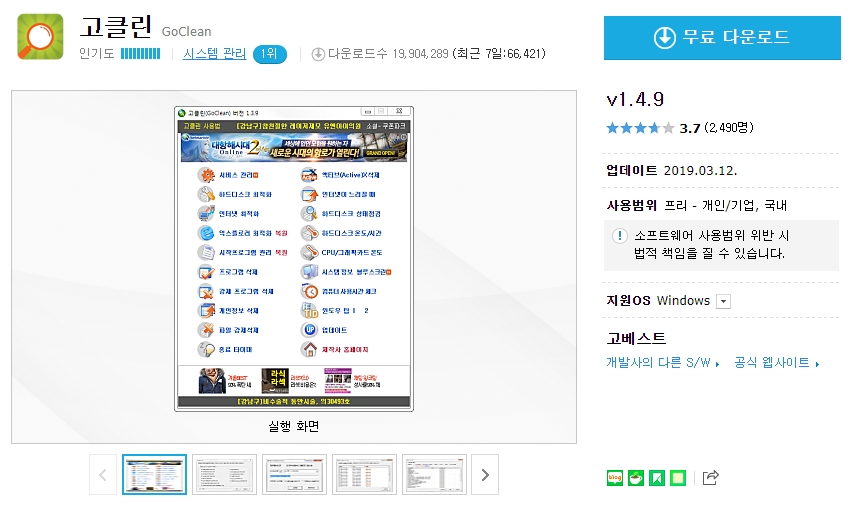
Task: Show next screenshot thumbnails arrow
Action: (485, 475)
